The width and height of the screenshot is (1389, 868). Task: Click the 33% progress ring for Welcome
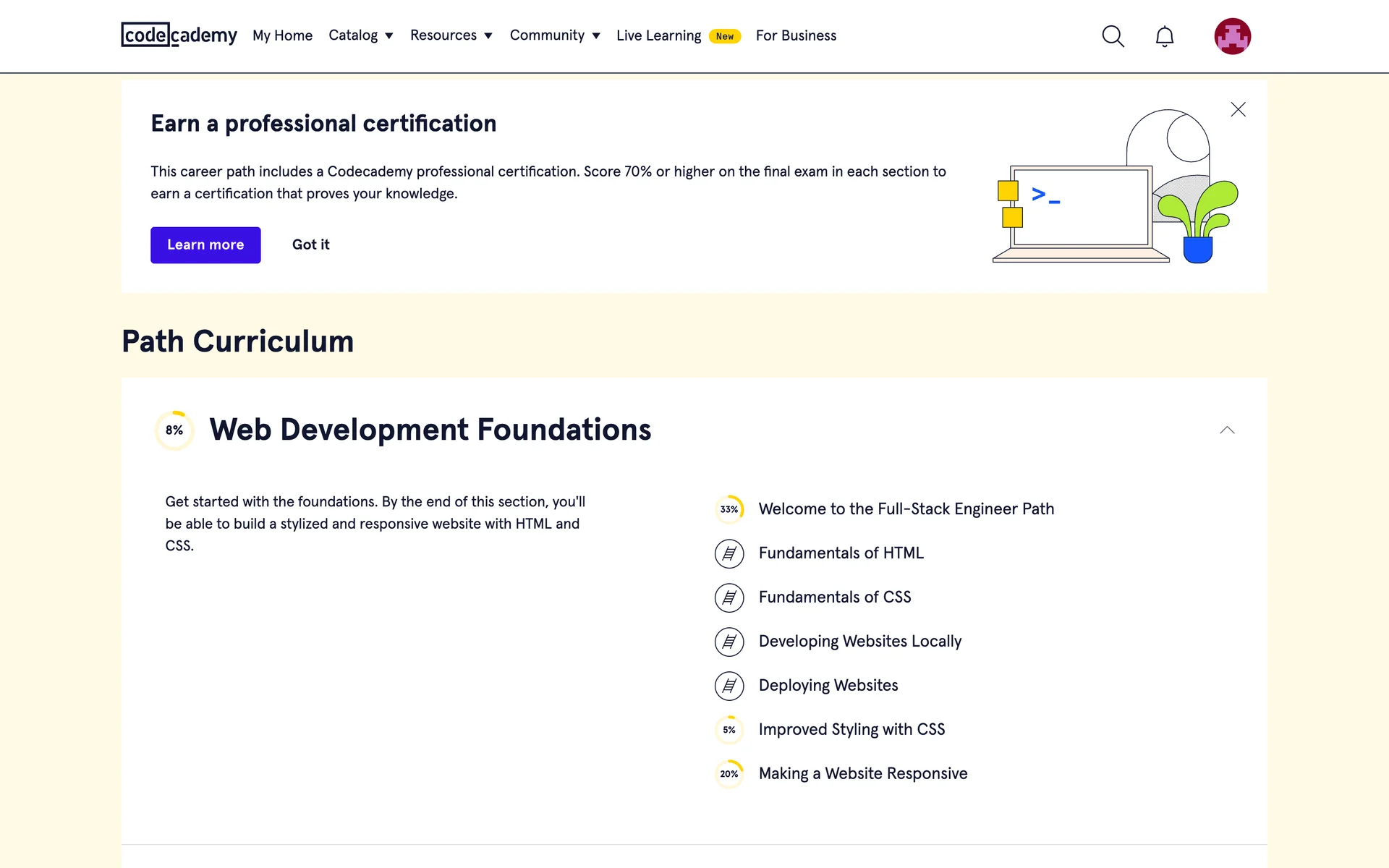(729, 509)
